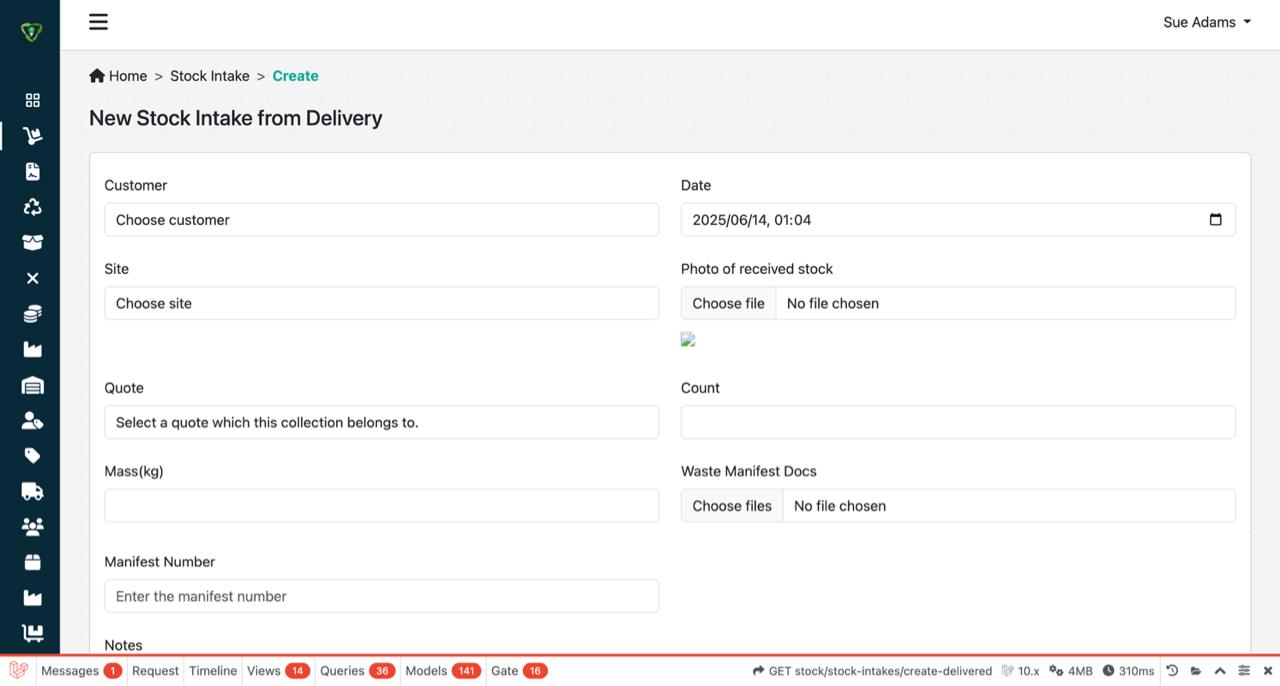
Task: Click the Date input field
Action: click(x=958, y=220)
